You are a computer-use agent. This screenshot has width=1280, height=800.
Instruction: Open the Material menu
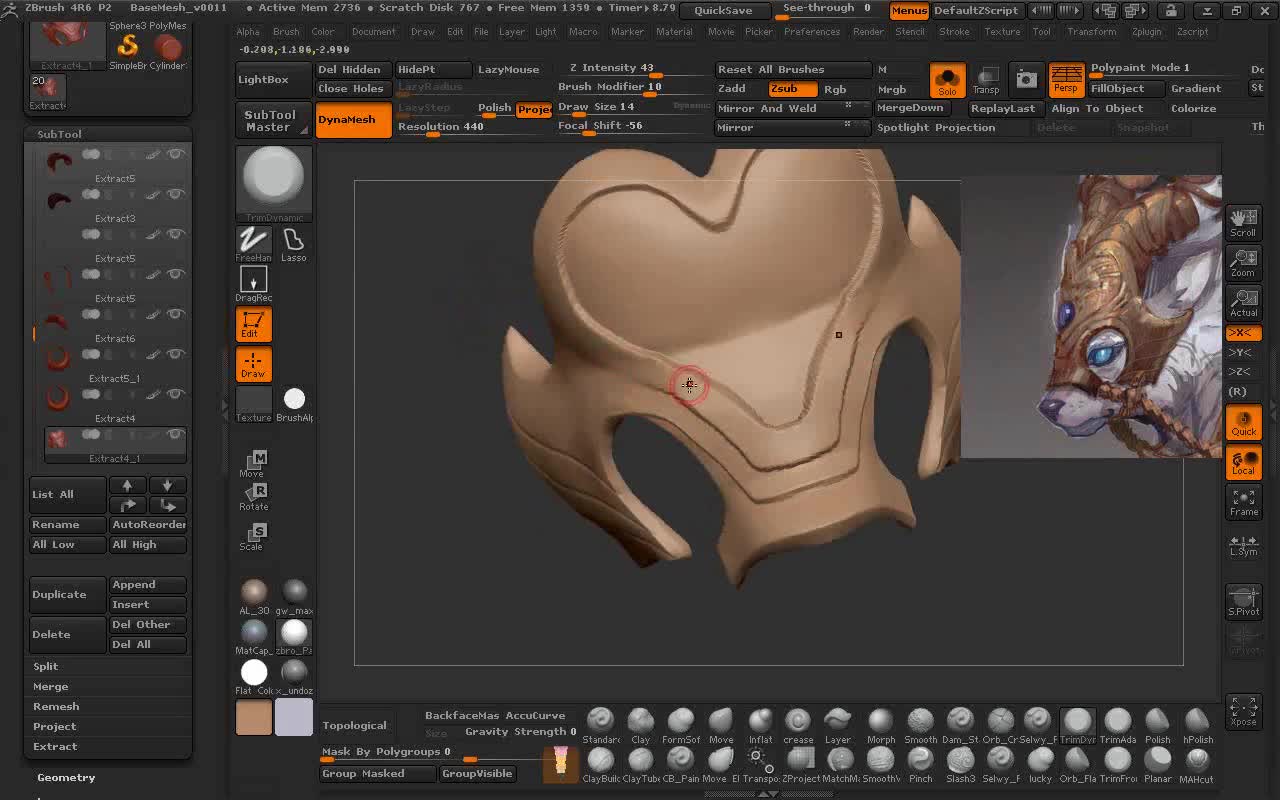674,32
